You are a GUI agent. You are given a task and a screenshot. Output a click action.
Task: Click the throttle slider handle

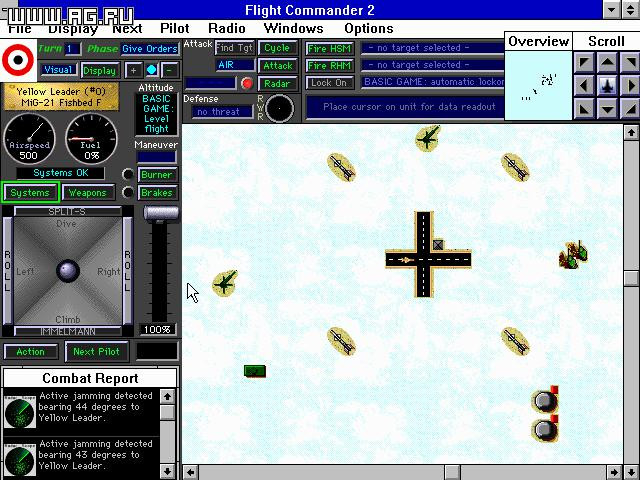161,213
